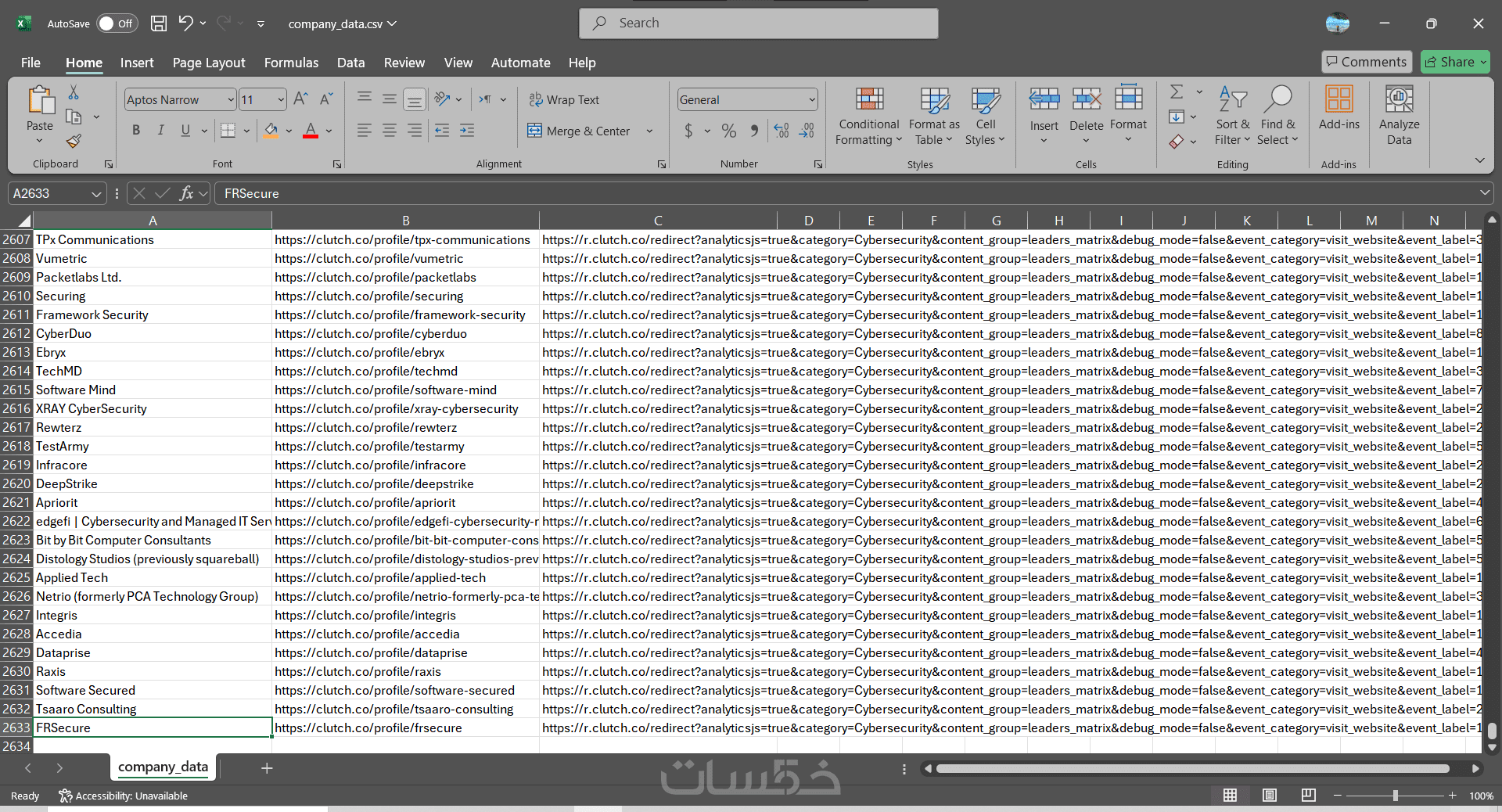Screen dimensions: 1502x812
Task: Click the Save icon in title bar
Action: point(159,23)
